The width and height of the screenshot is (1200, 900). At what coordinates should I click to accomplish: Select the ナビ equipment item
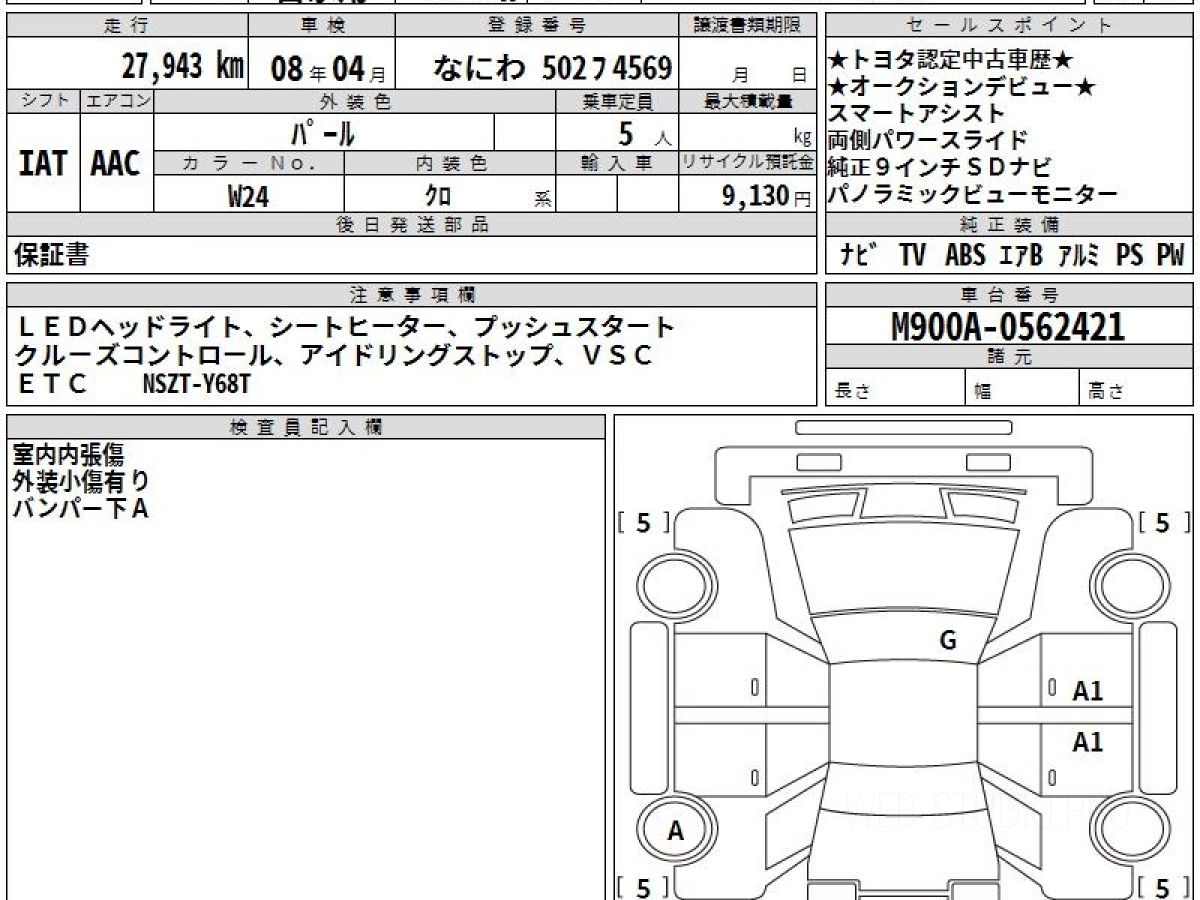[860, 256]
